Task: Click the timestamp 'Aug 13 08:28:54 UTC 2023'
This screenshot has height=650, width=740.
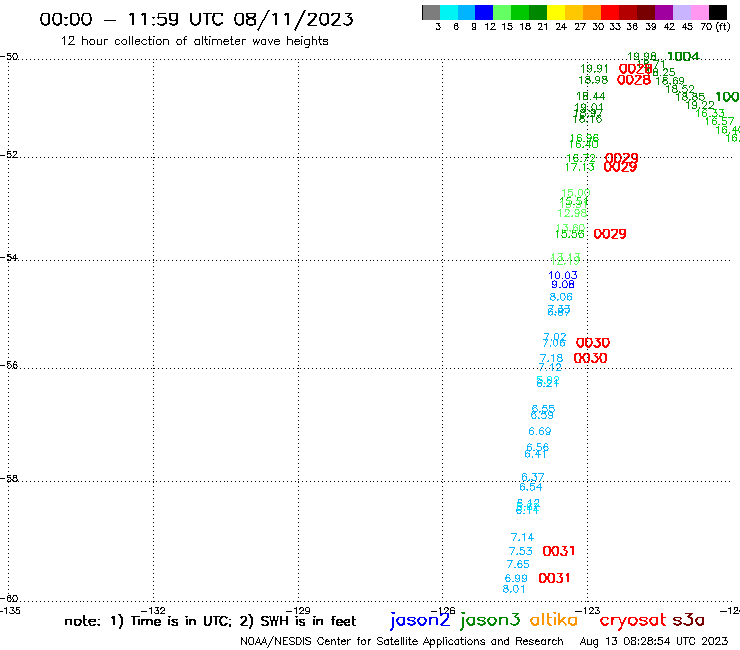Action: (654, 641)
